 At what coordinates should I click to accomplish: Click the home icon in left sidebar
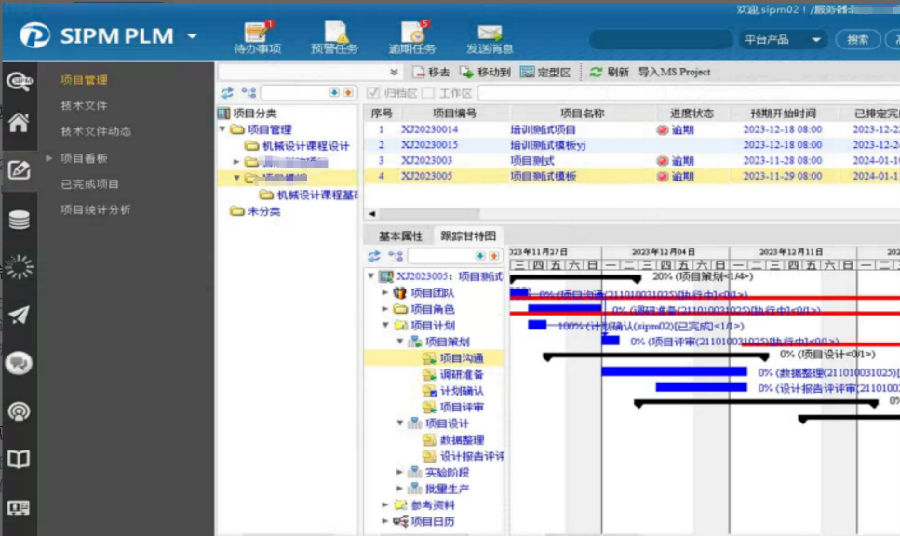[18, 123]
